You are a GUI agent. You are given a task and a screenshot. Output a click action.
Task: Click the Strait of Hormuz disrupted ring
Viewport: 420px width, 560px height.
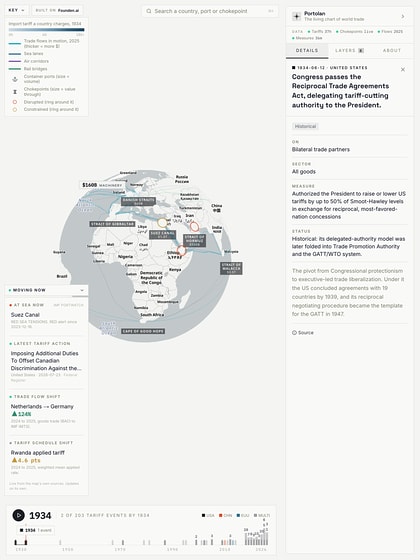(194, 226)
